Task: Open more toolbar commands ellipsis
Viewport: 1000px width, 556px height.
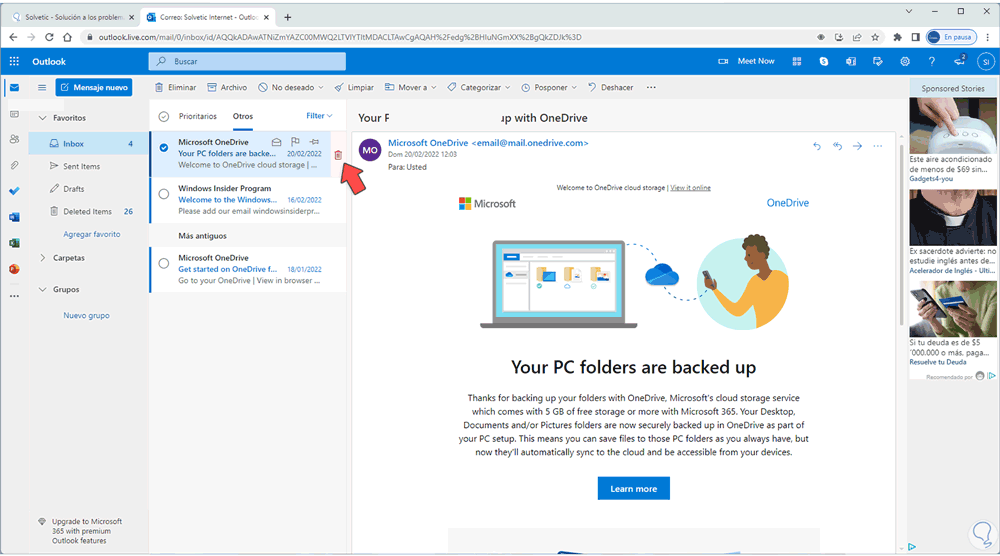Action: 651,87
